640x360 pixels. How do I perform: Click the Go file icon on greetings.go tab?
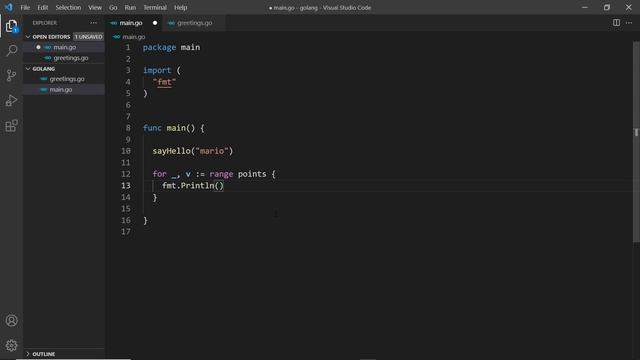point(171,23)
